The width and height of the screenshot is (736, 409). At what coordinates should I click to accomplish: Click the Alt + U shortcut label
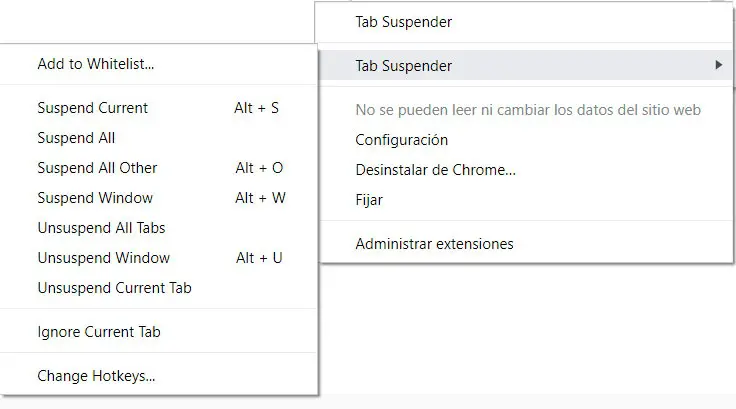pyautogui.click(x=259, y=258)
